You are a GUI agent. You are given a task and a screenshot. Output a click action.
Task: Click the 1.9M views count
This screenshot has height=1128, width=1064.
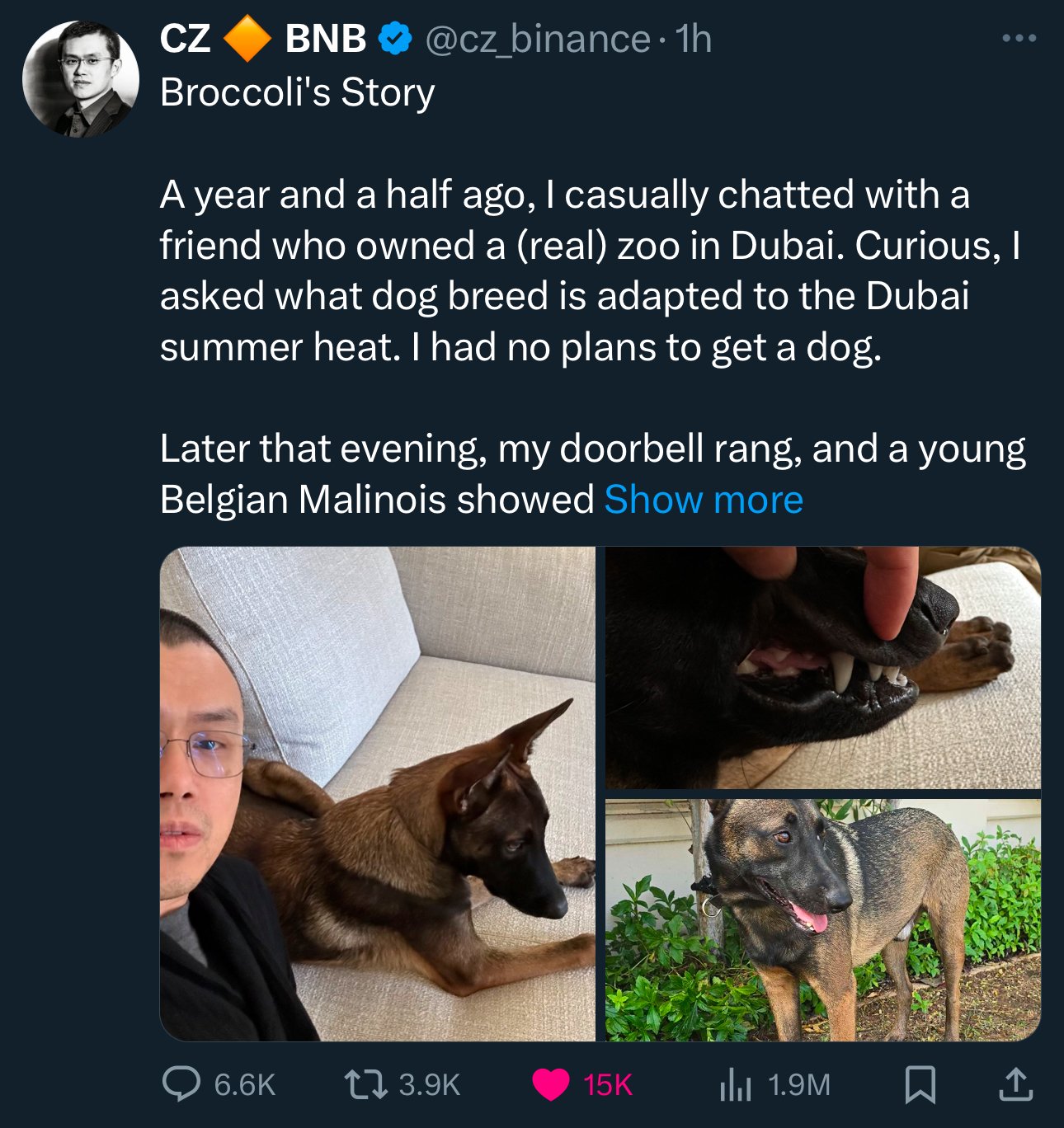pyautogui.click(x=798, y=1084)
